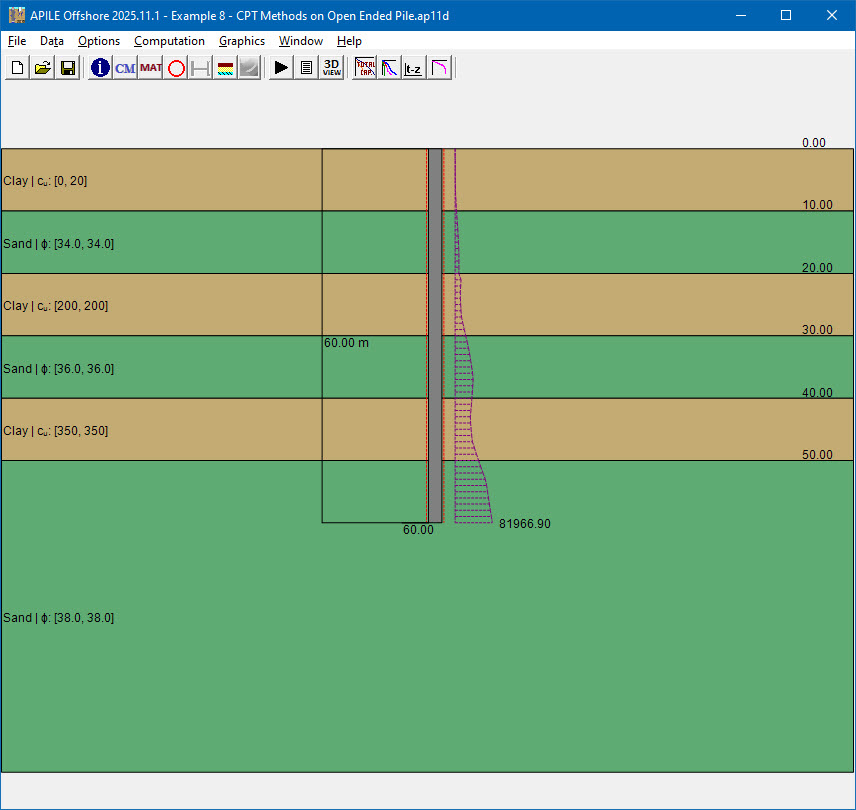Open the MAT material icon
856x810 pixels.
pyautogui.click(x=150, y=68)
